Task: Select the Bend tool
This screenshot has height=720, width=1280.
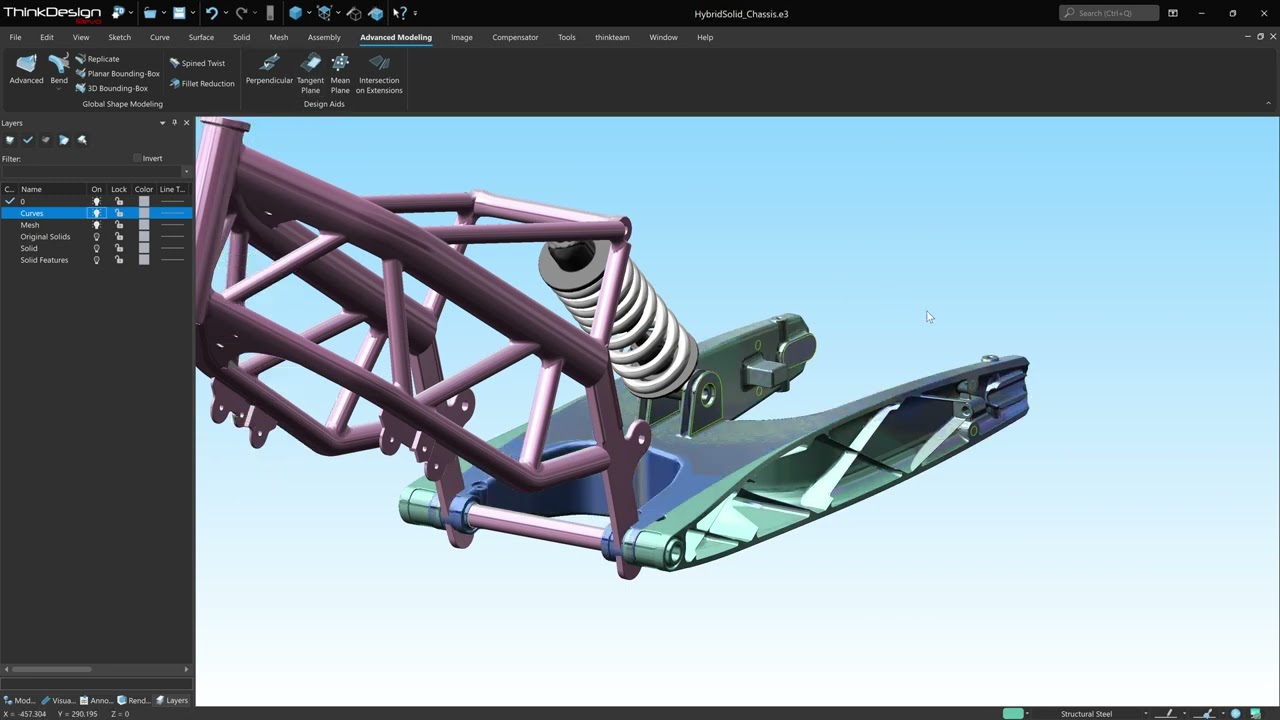Action: 59,67
